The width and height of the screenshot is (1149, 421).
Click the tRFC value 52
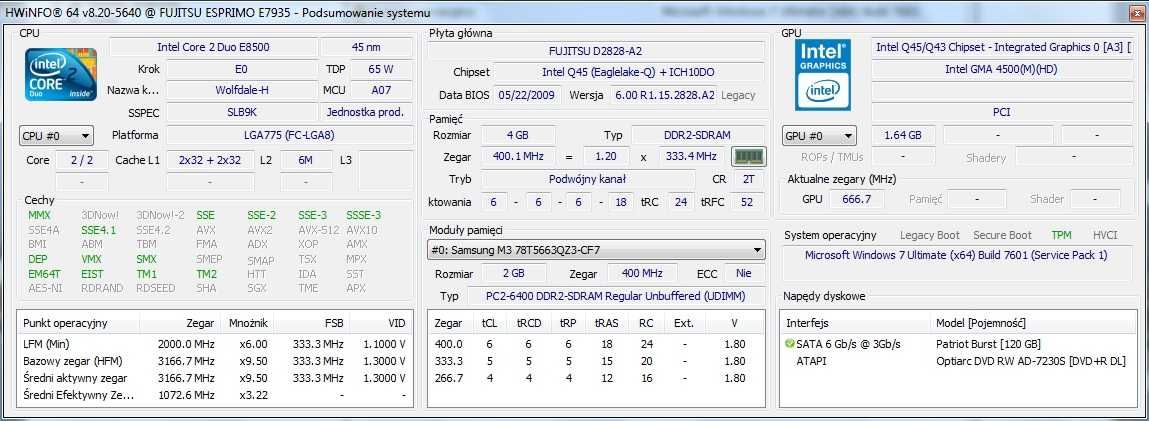point(747,202)
